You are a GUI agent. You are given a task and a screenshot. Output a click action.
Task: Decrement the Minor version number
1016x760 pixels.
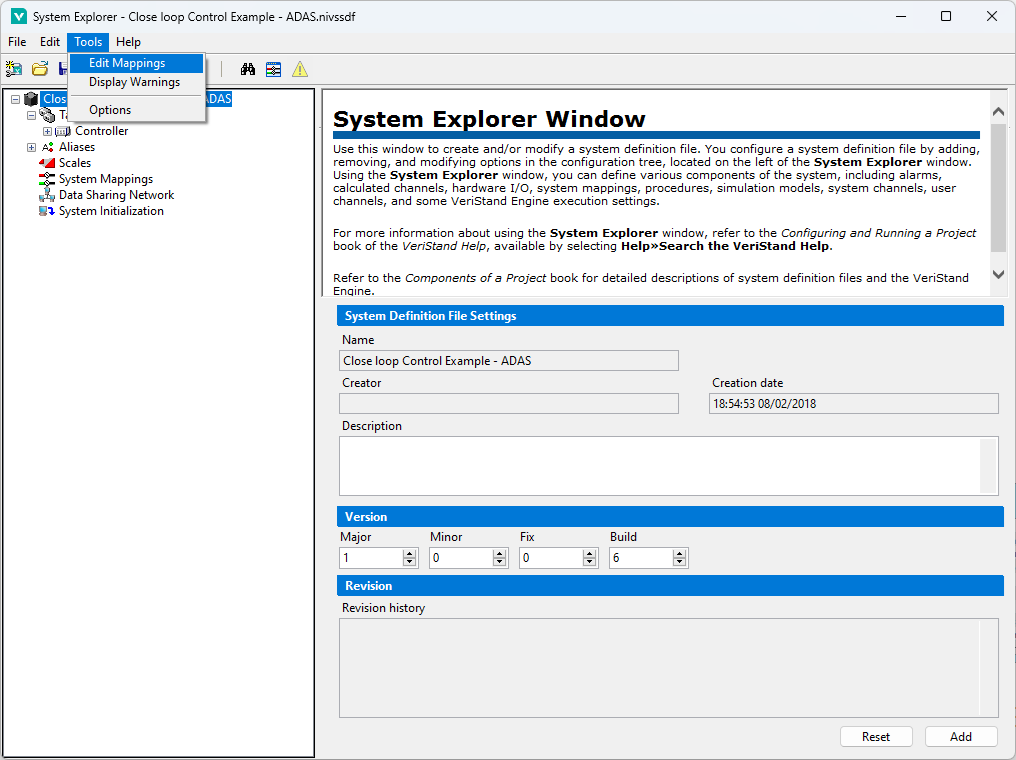[500, 562]
